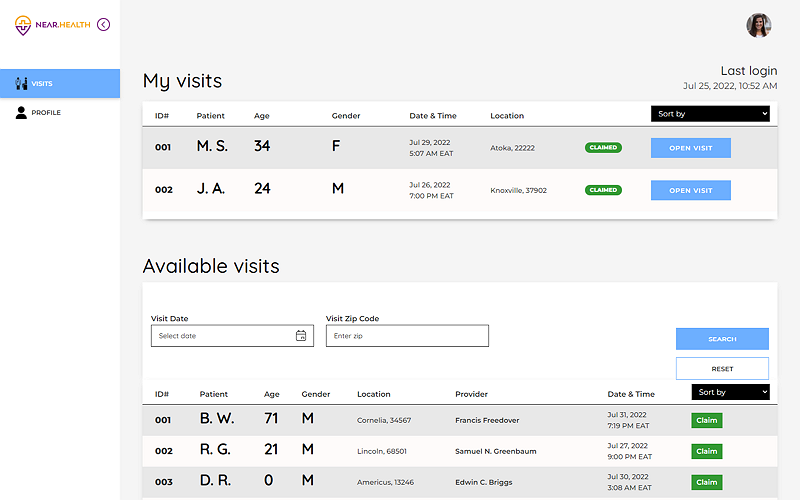Viewport: 800px width, 500px height.
Task: Click the Visit Date input field
Action: point(222,336)
